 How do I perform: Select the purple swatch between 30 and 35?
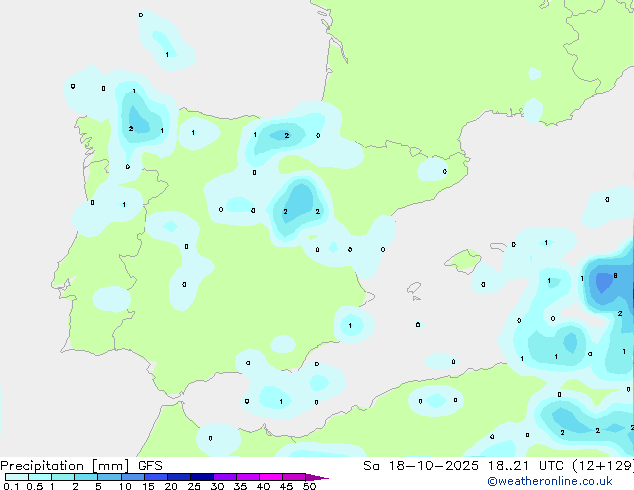coord(224,477)
